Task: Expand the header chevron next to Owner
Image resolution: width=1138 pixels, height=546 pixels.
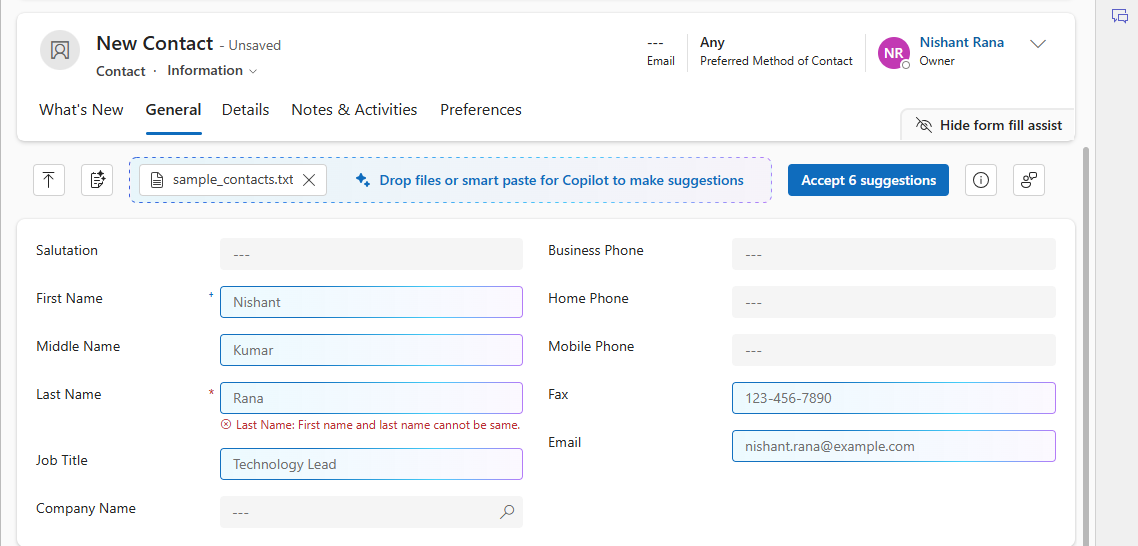Action: point(1038,44)
